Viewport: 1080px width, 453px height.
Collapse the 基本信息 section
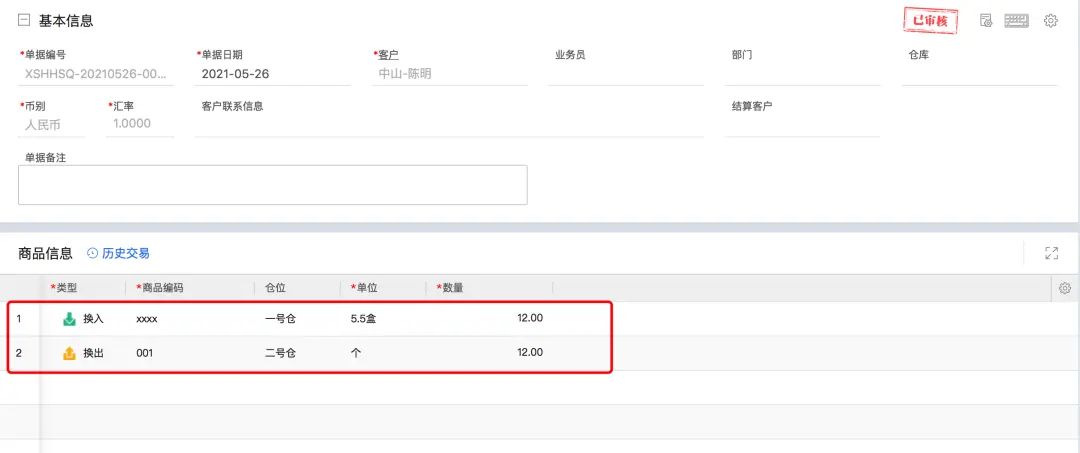click(x=24, y=21)
